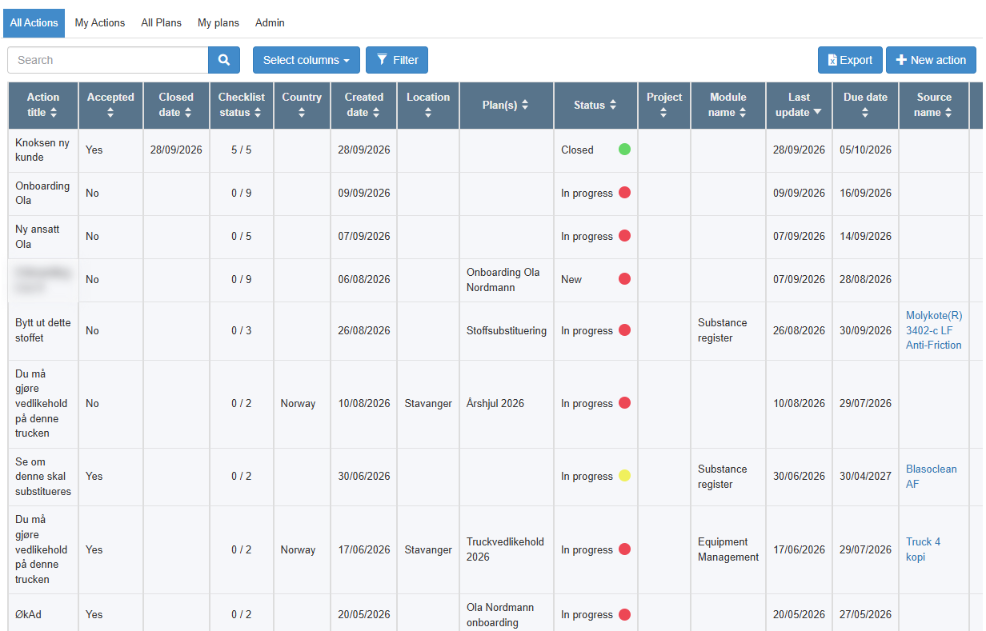Click green status dot of Knoksen ny kunde

click(x=624, y=149)
